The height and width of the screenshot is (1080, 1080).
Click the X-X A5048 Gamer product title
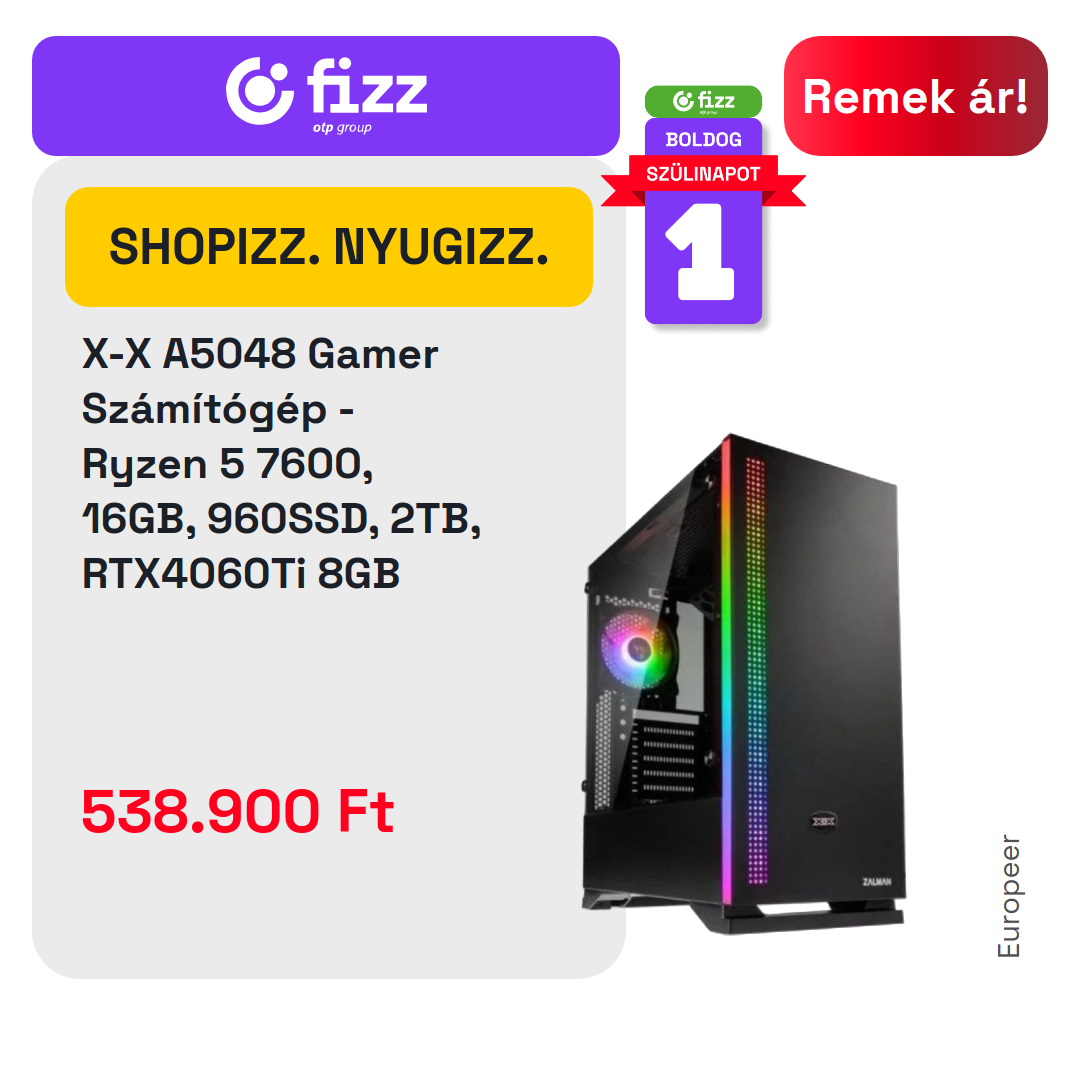coord(260,354)
